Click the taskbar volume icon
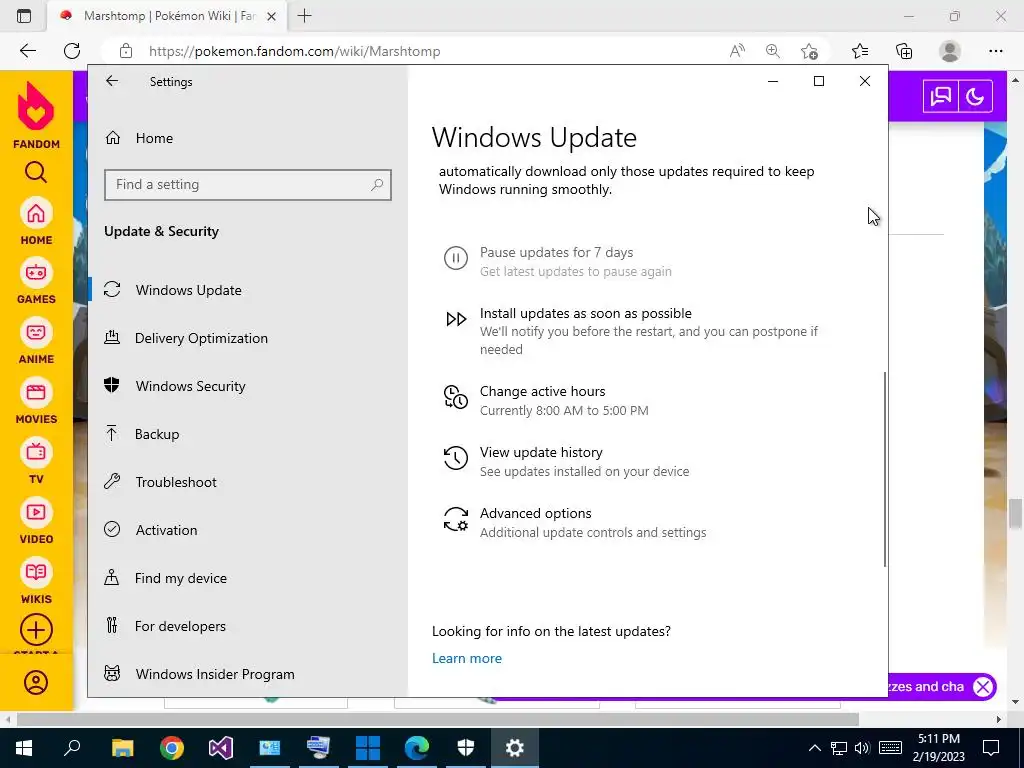The image size is (1024, 768). [862, 748]
